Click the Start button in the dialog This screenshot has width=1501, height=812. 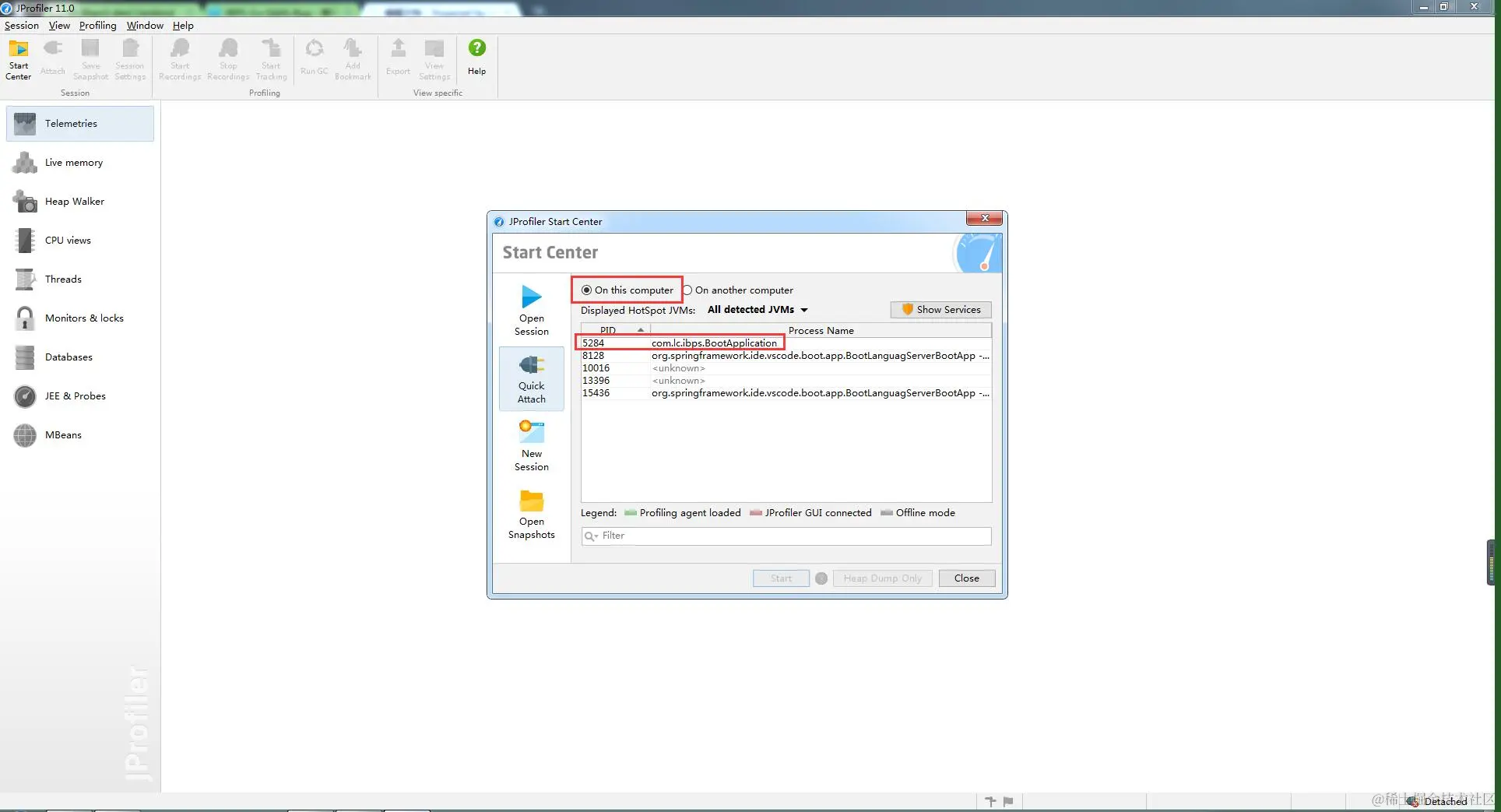[x=781, y=578]
